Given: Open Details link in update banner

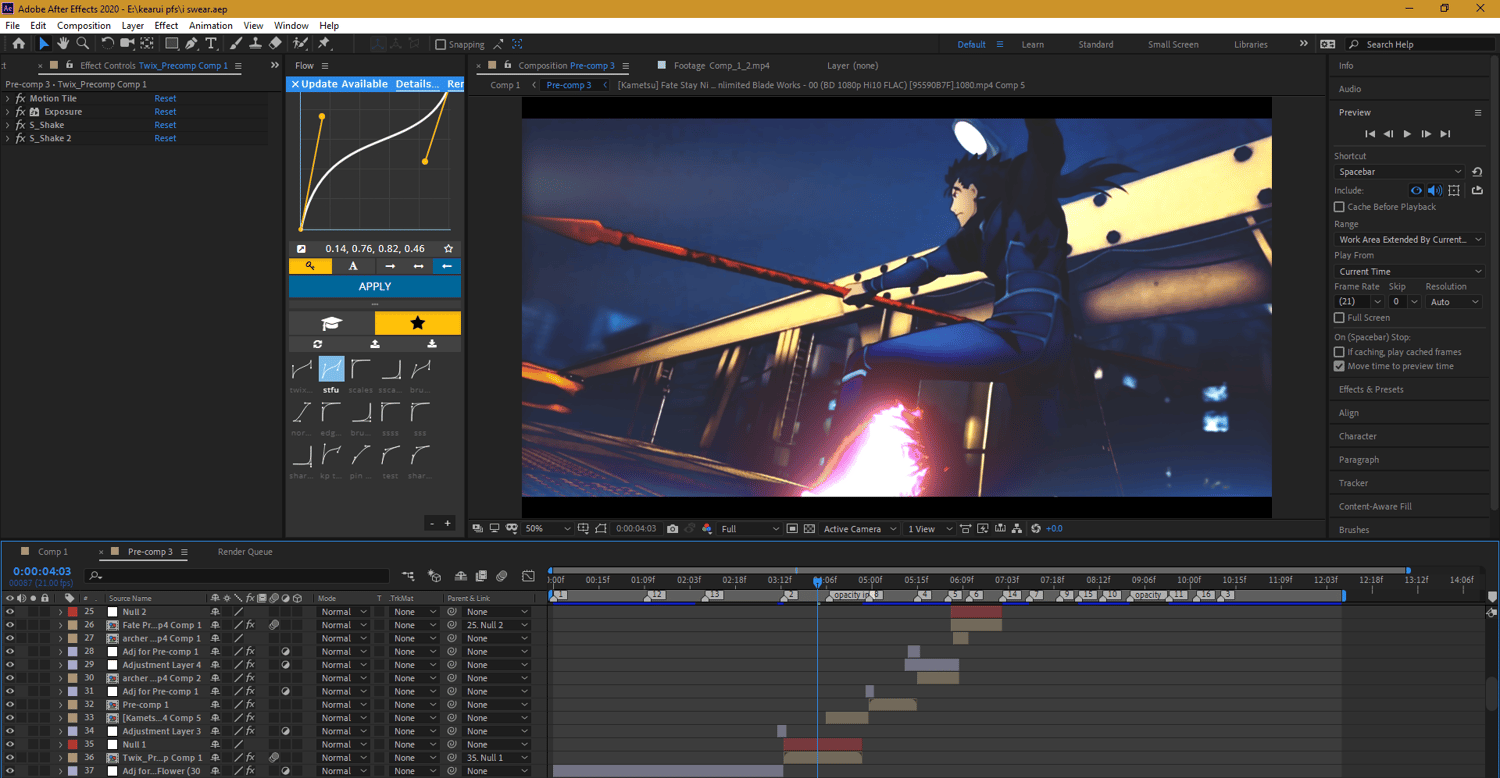Looking at the screenshot, I should [x=417, y=84].
